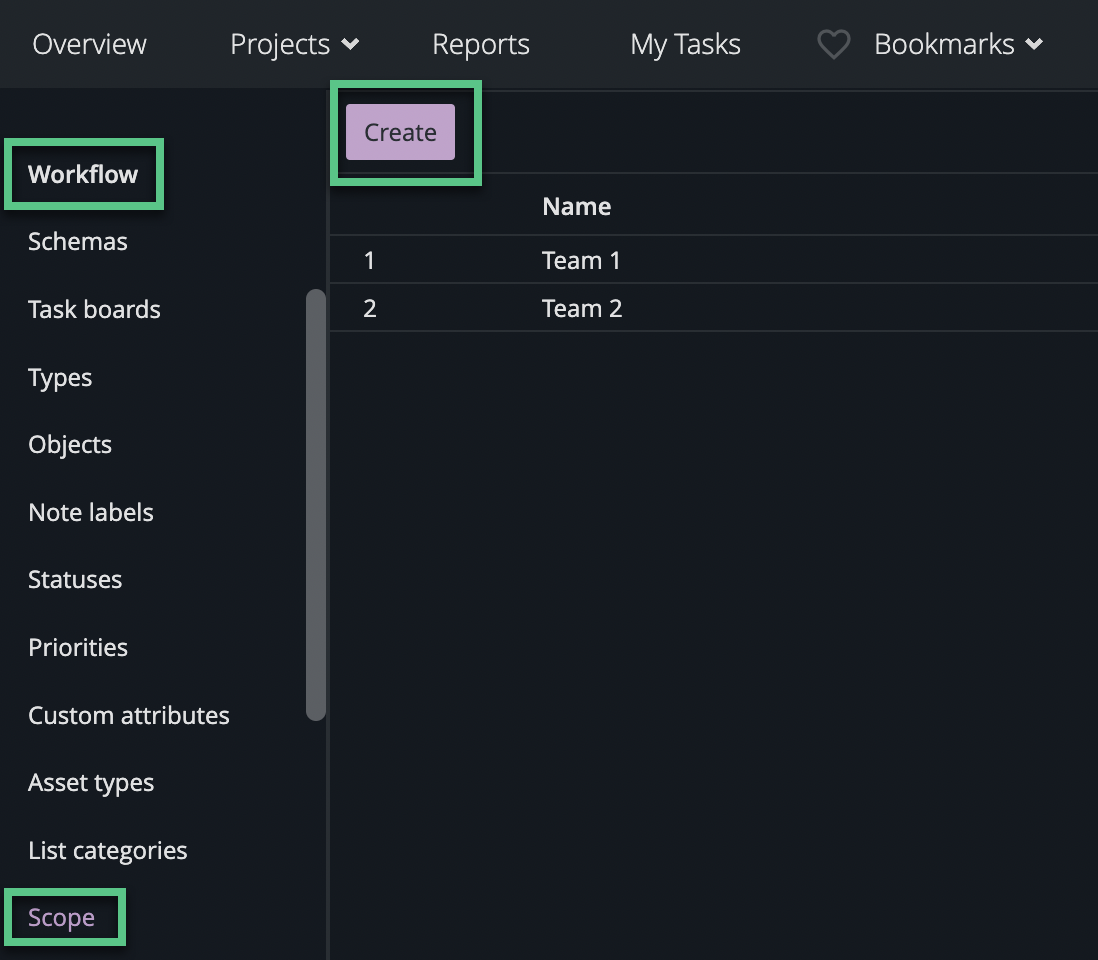1098x960 pixels.
Task: Select Asset types from the sidebar
Action: pos(90,782)
